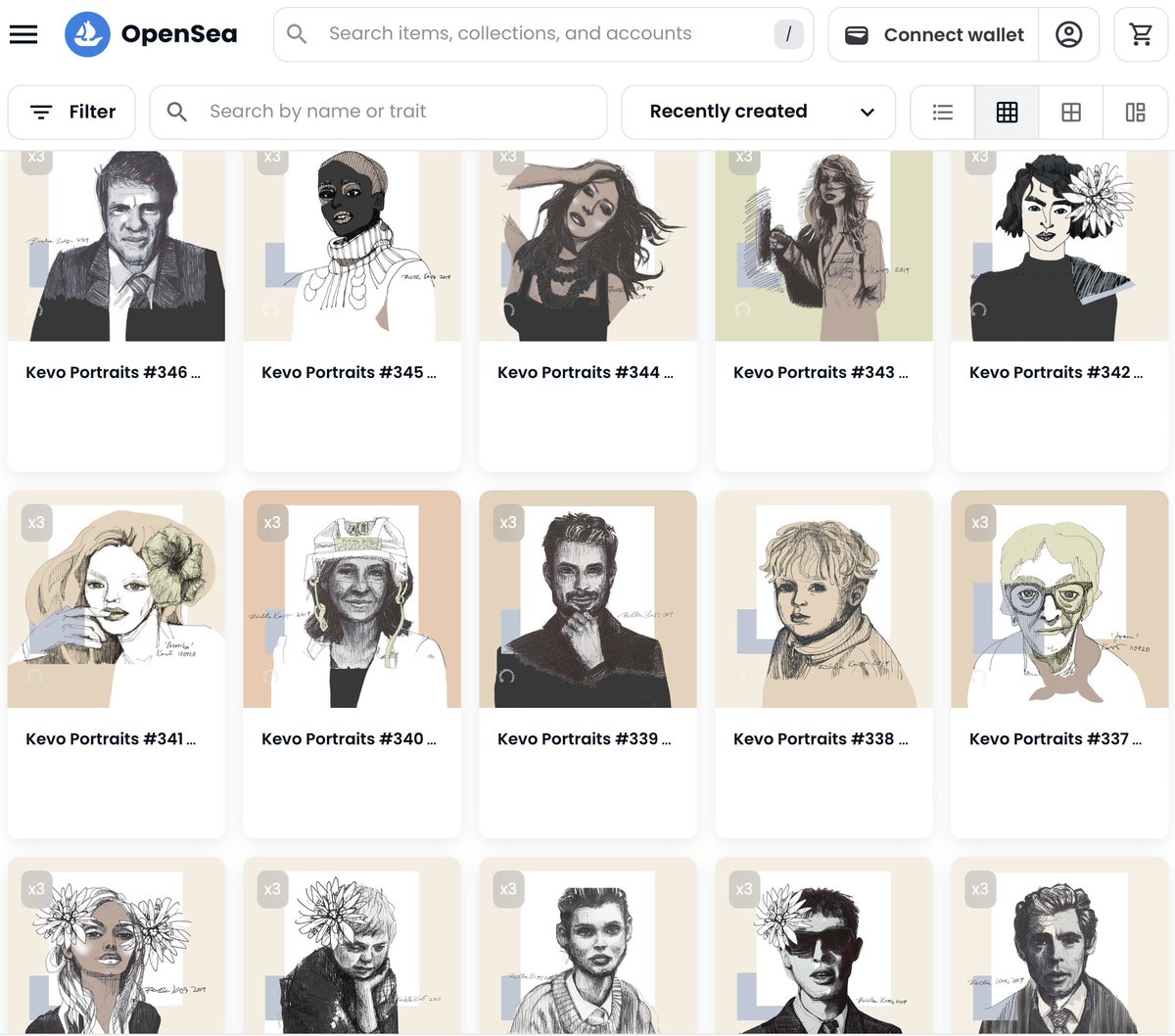Screen dimensions: 1175x1036
Task: Click the slash shortcut key badge
Action: (788, 34)
